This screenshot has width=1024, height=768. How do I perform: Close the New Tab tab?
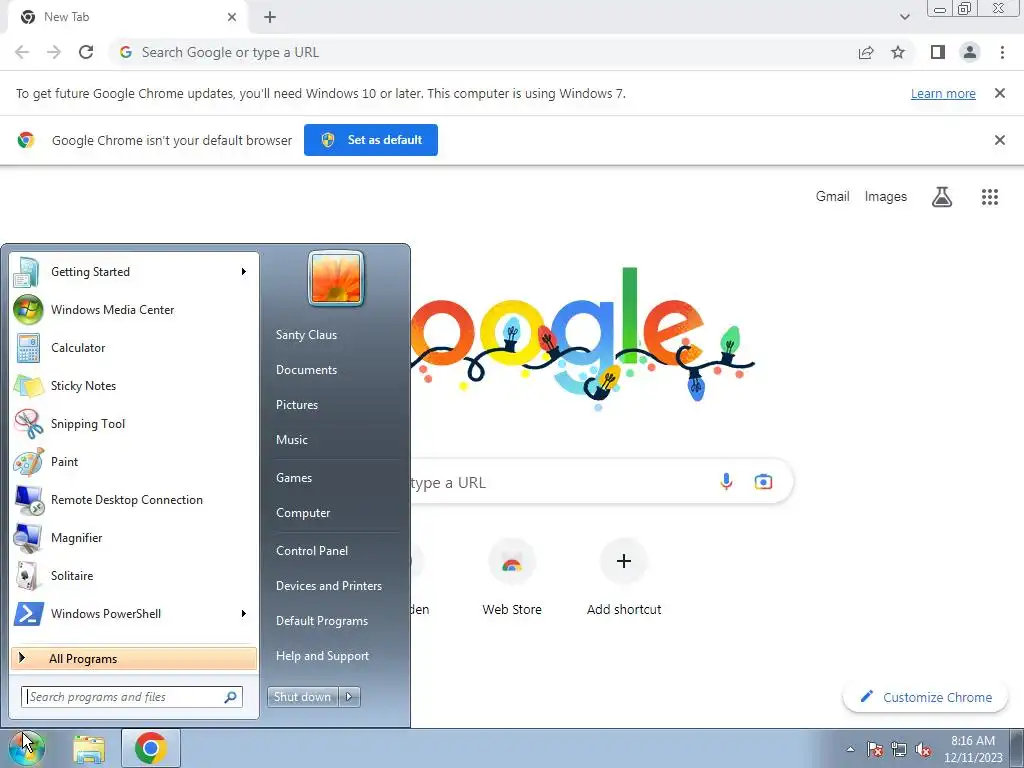232,17
